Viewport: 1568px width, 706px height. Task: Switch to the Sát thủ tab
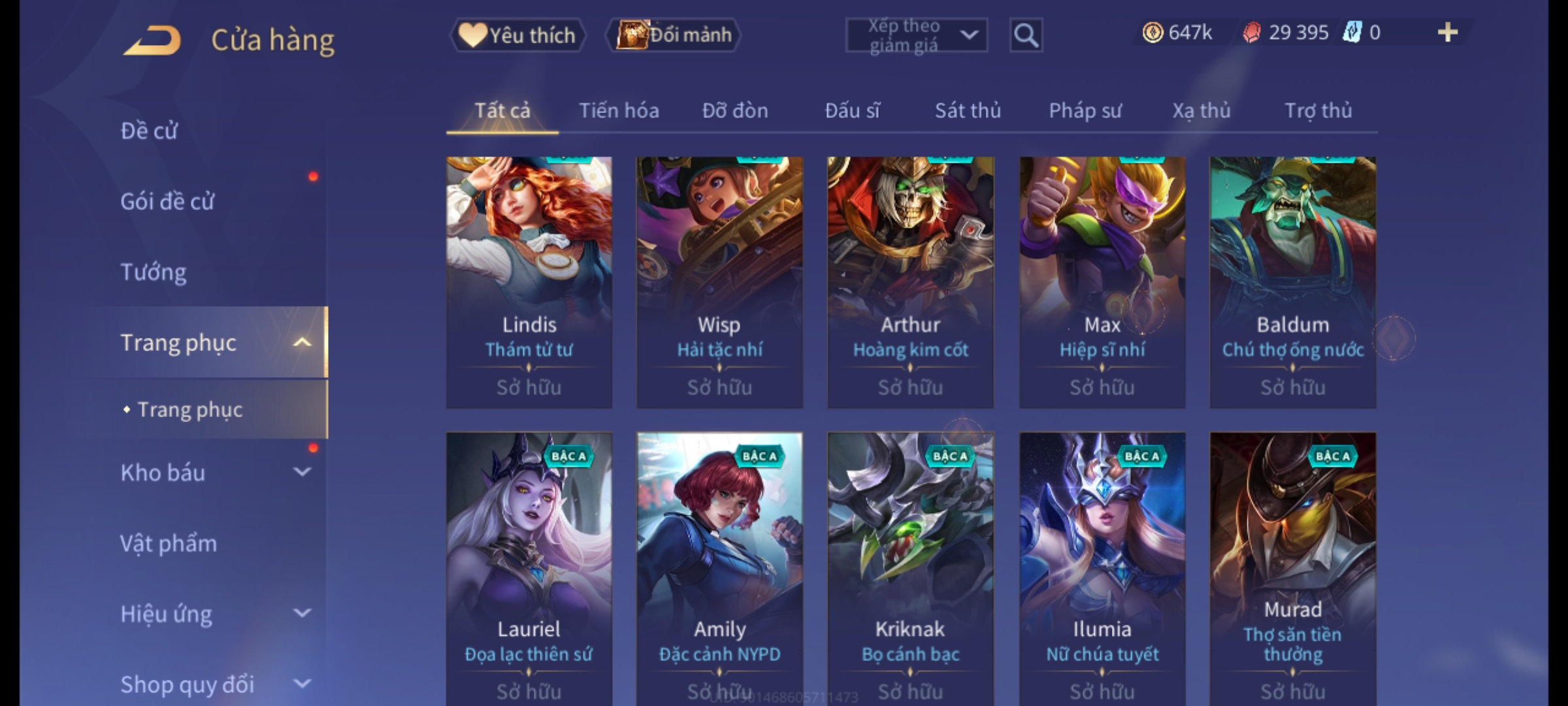968,110
